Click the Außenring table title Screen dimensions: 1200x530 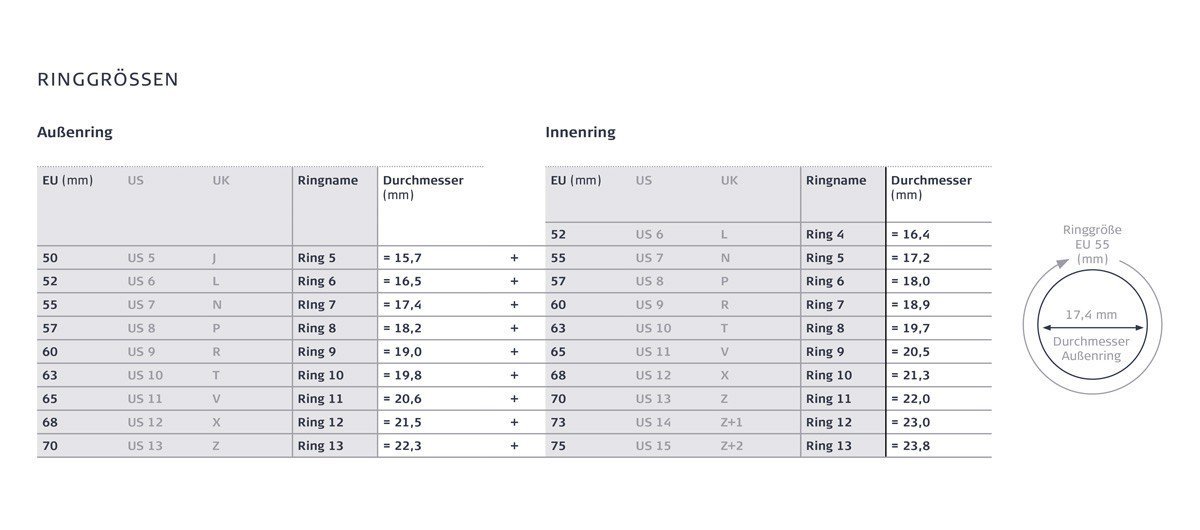75,132
